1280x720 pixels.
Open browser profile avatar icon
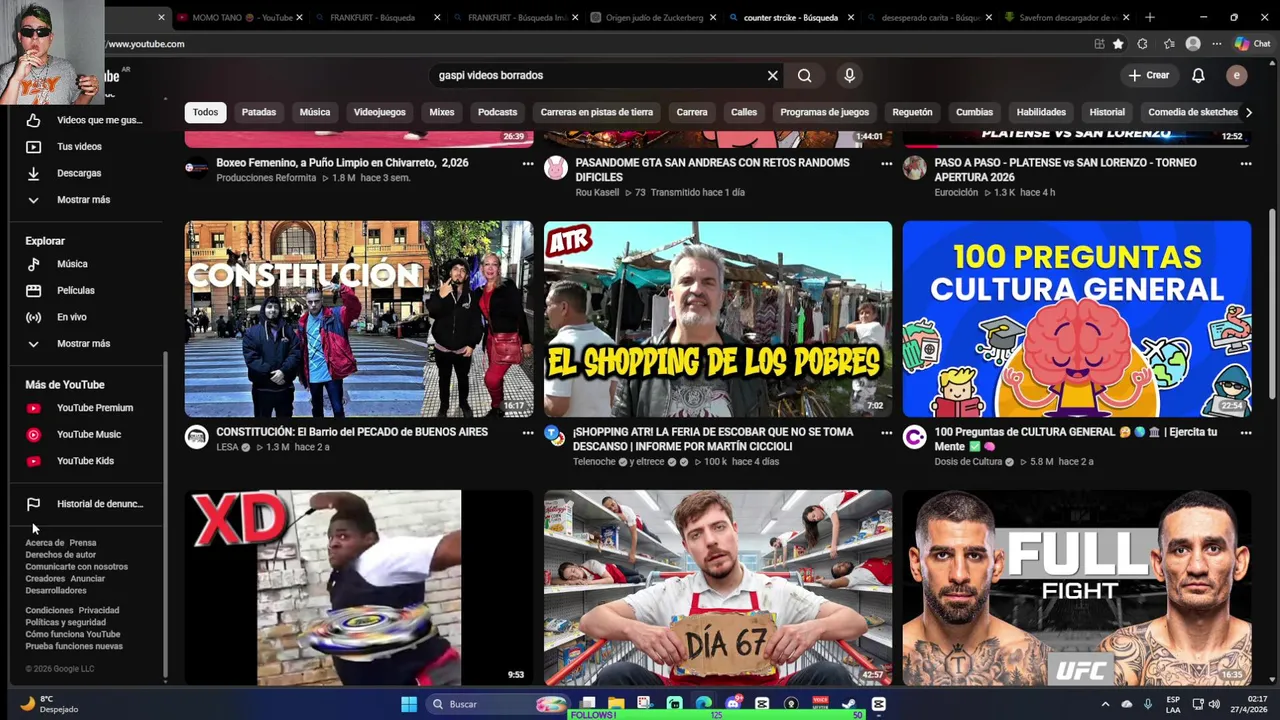pos(1193,44)
